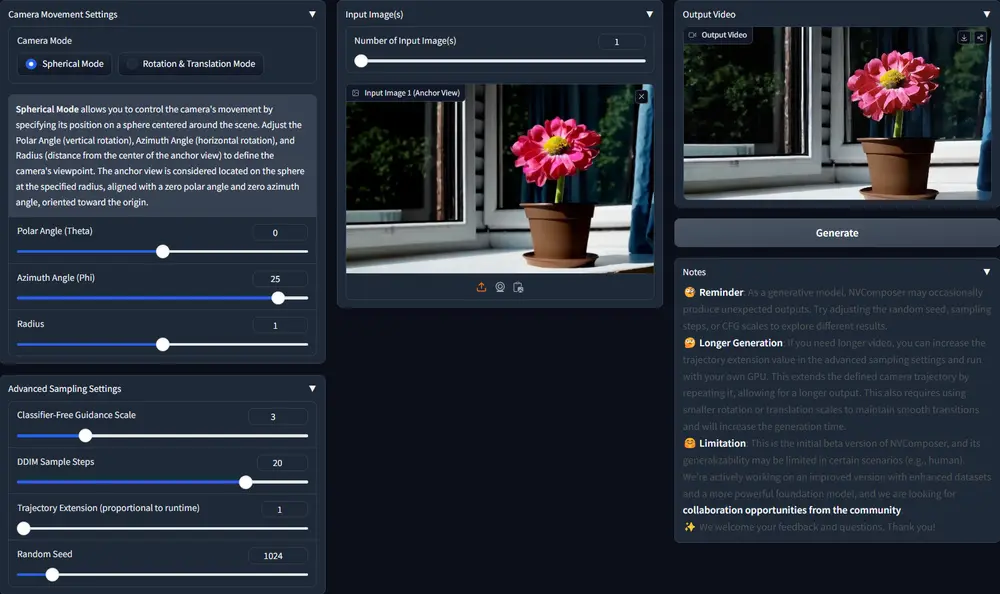Click the Random Seed slider handle

click(52, 575)
